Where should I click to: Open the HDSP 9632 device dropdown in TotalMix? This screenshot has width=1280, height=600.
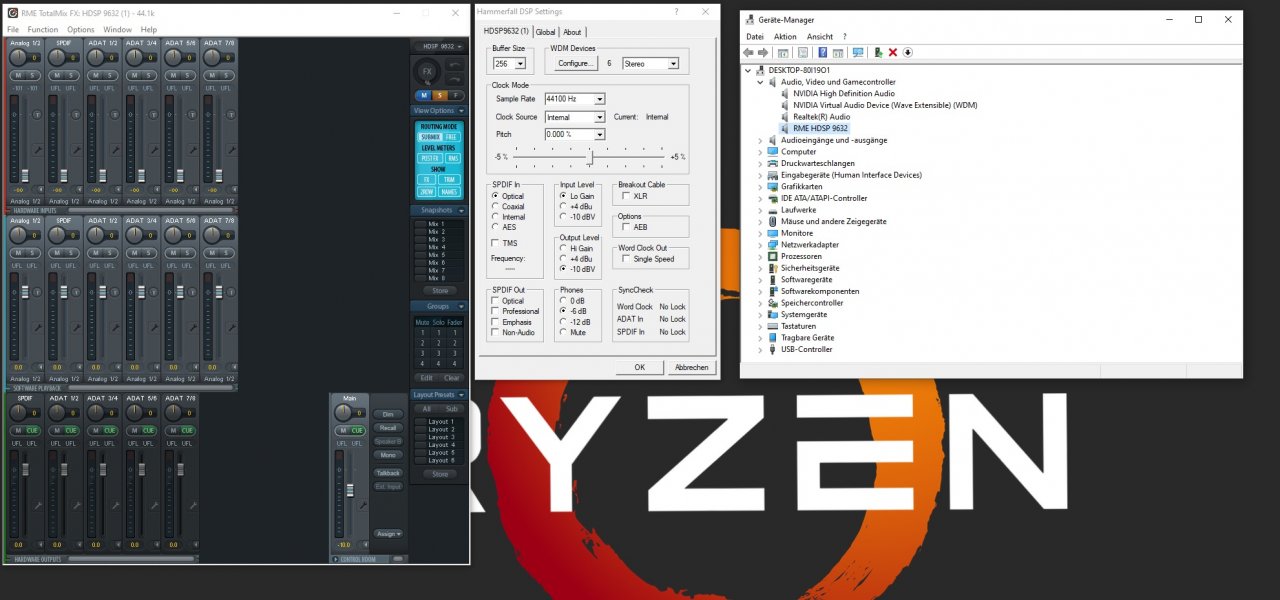point(439,46)
